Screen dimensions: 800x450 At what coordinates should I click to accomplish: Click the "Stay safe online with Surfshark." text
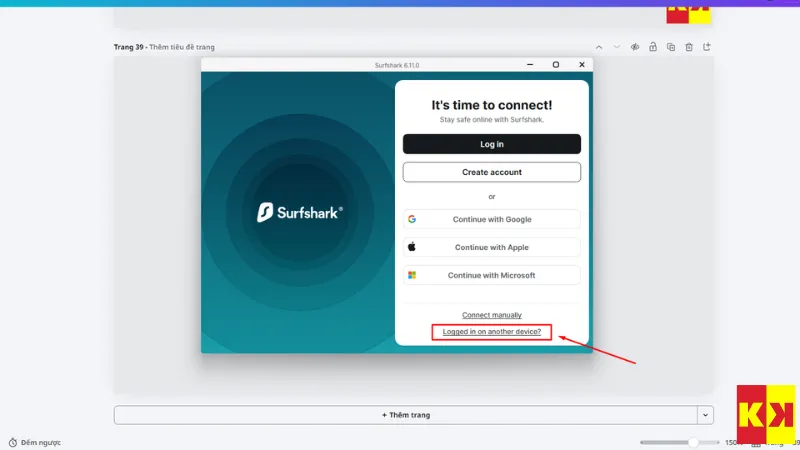tap(491, 119)
